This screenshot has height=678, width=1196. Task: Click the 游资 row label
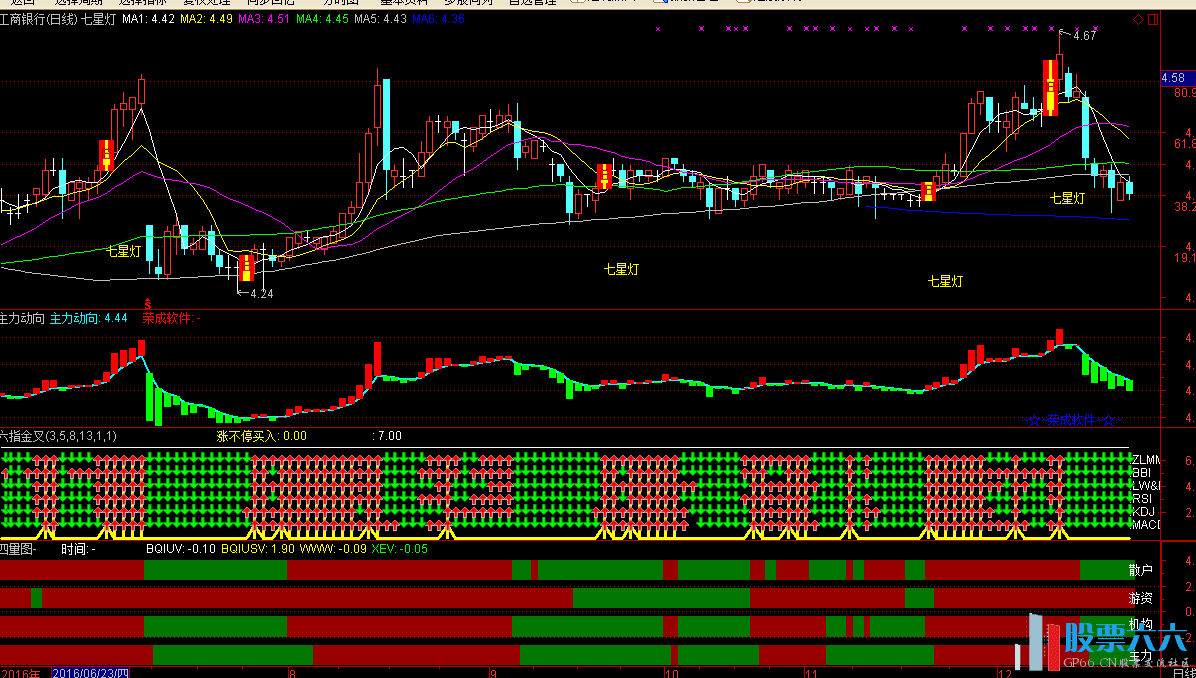[x=1140, y=598]
